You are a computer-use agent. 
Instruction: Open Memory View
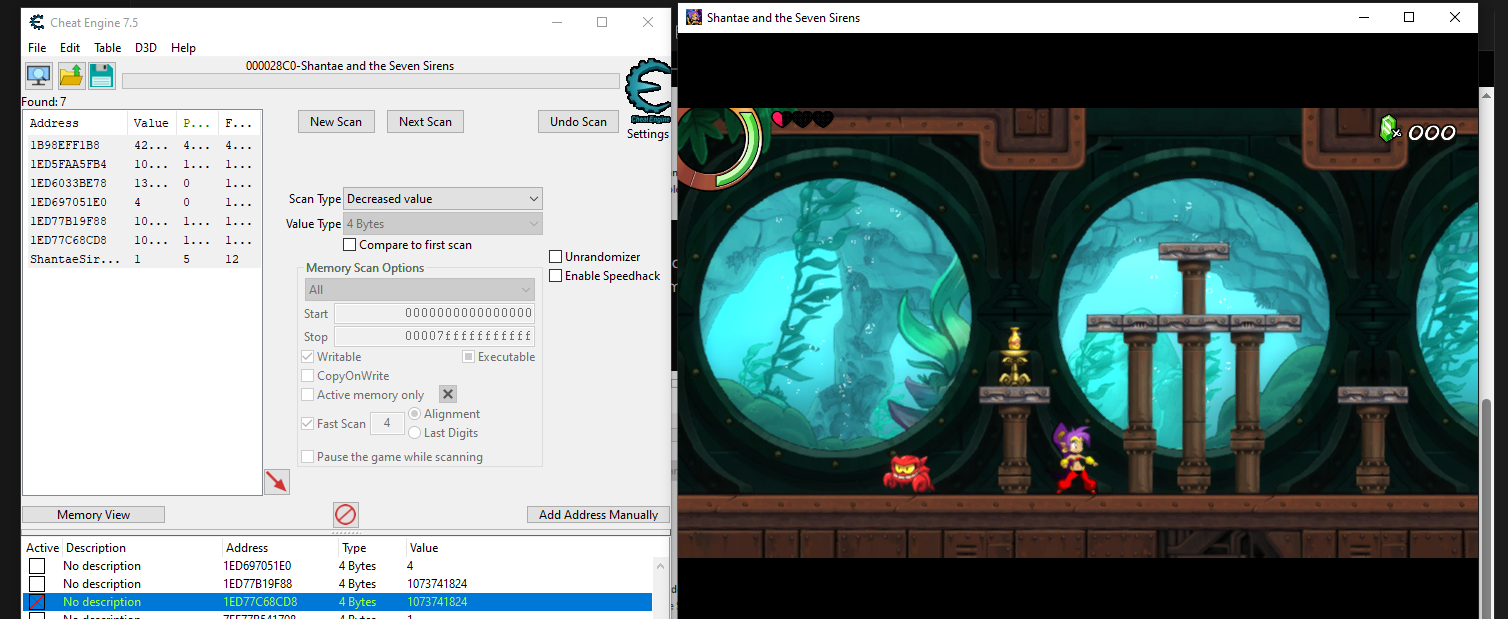(x=93, y=515)
